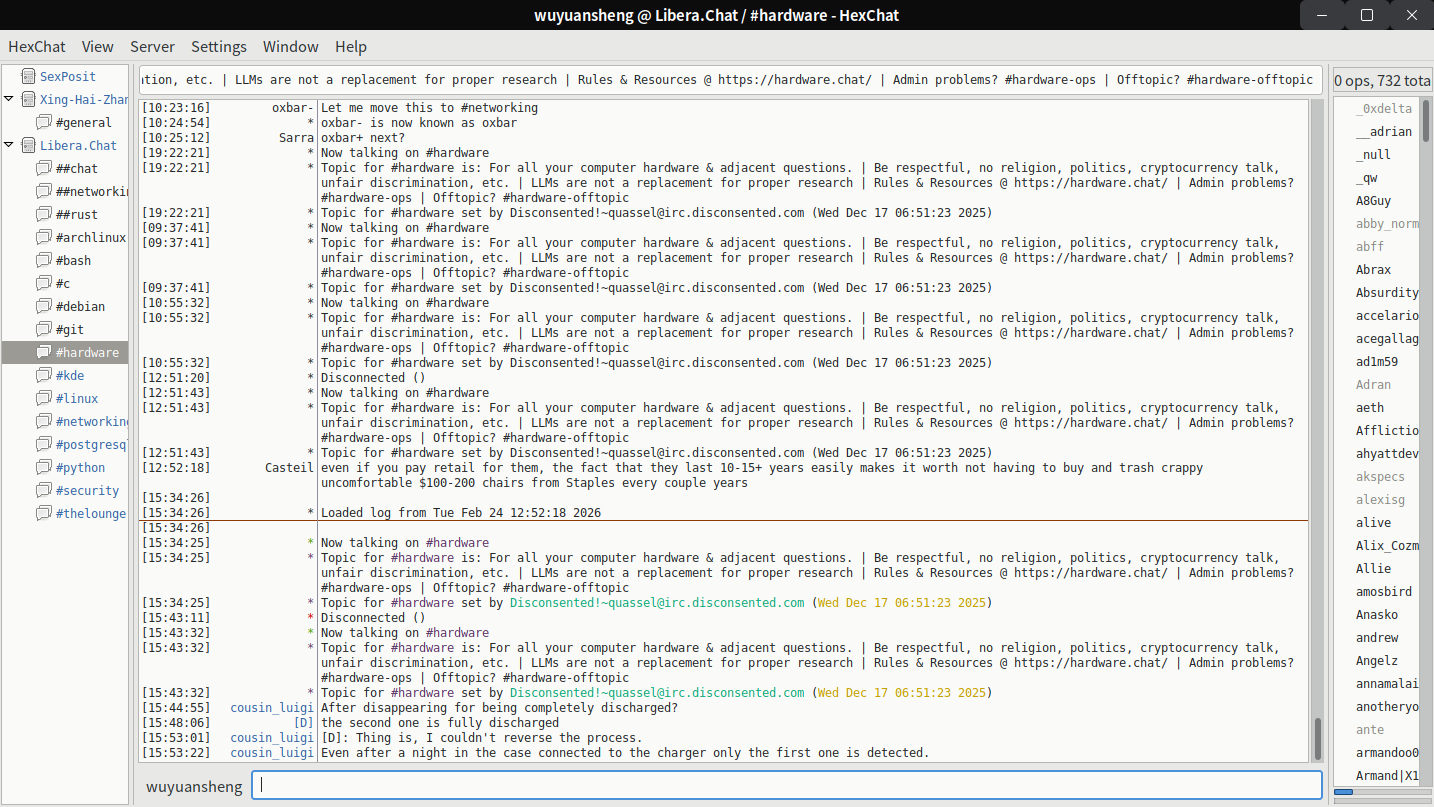Click the #kde channel chat icon
The height and width of the screenshot is (807, 1434).
click(44, 375)
